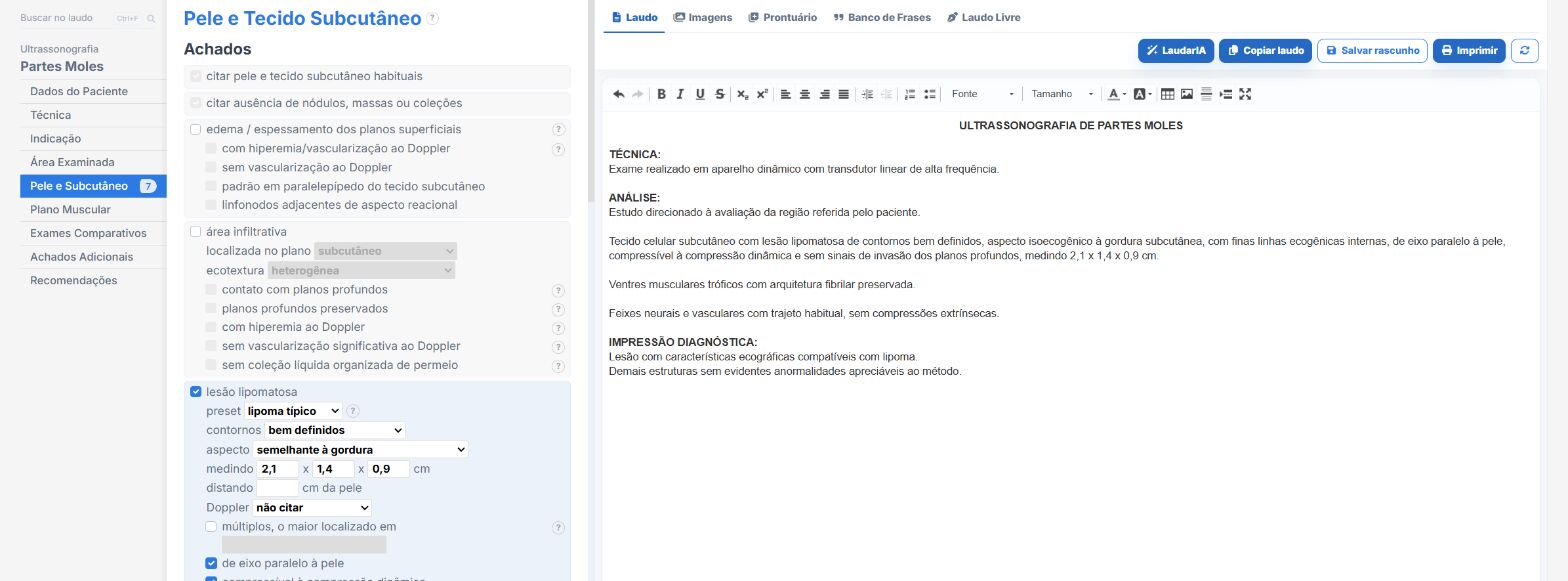
Task: Check múltiplos, o maior localizado em
Action: (x=211, y=527)
